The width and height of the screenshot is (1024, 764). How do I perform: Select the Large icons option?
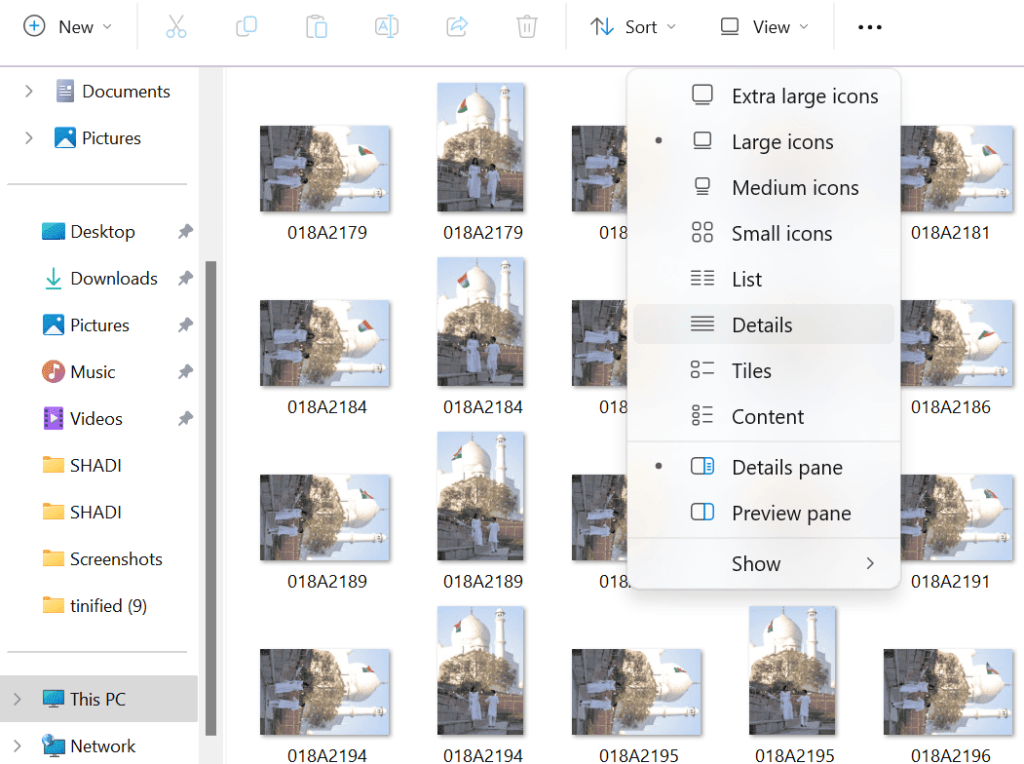pyautogui.click(x=780, y=141)
